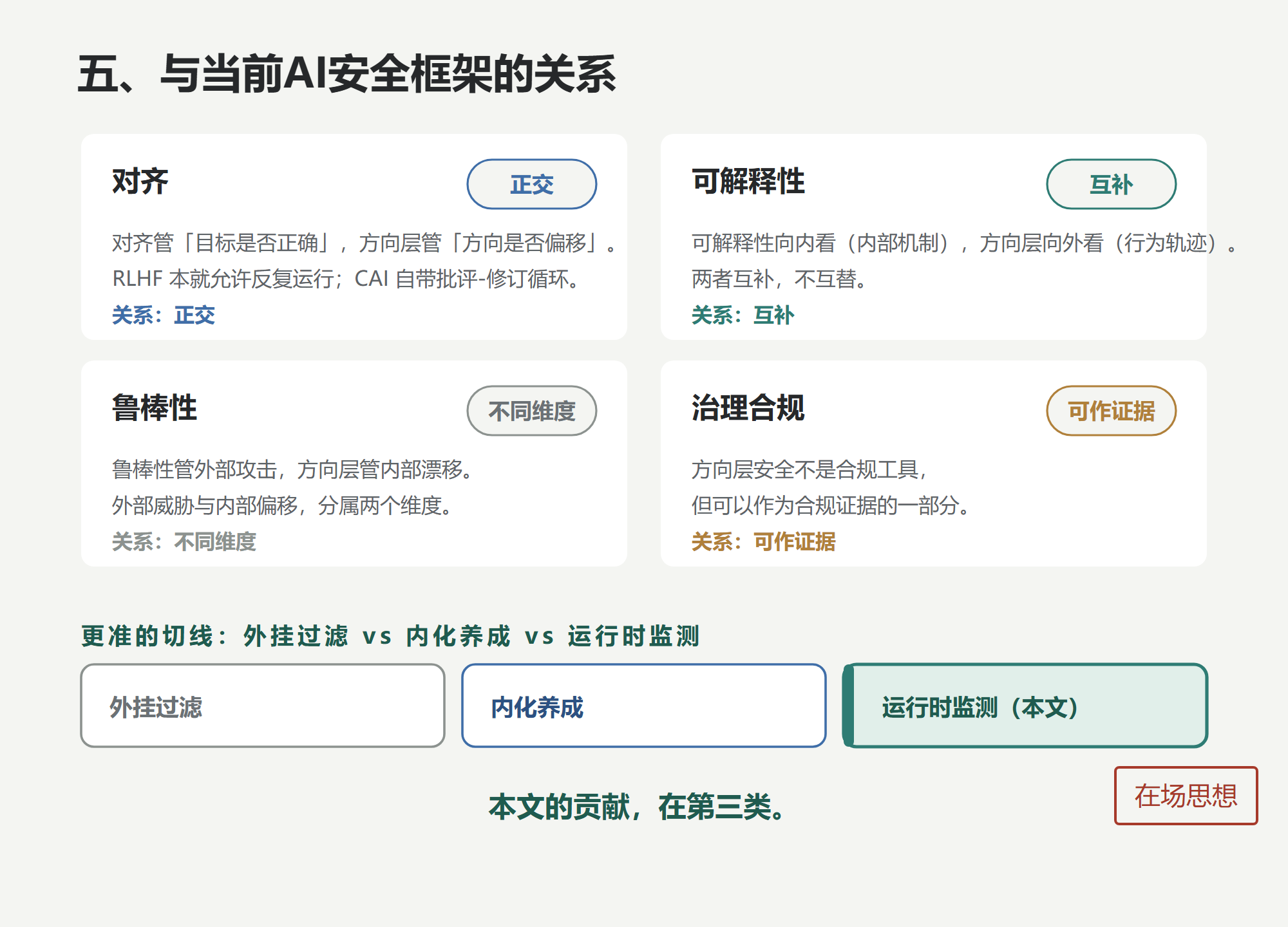Click the subheading 更准的切线：外挂过滤 vs 内化养成
Viewport: 1288px width, 927px height.
click(390, 636)
